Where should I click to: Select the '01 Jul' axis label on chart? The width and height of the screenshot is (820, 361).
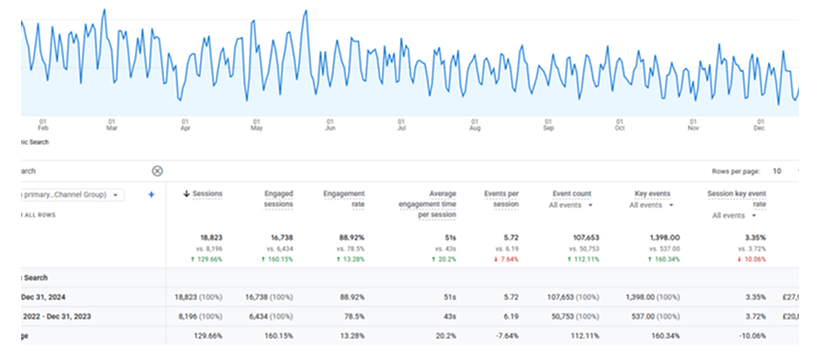coord(401,125)
